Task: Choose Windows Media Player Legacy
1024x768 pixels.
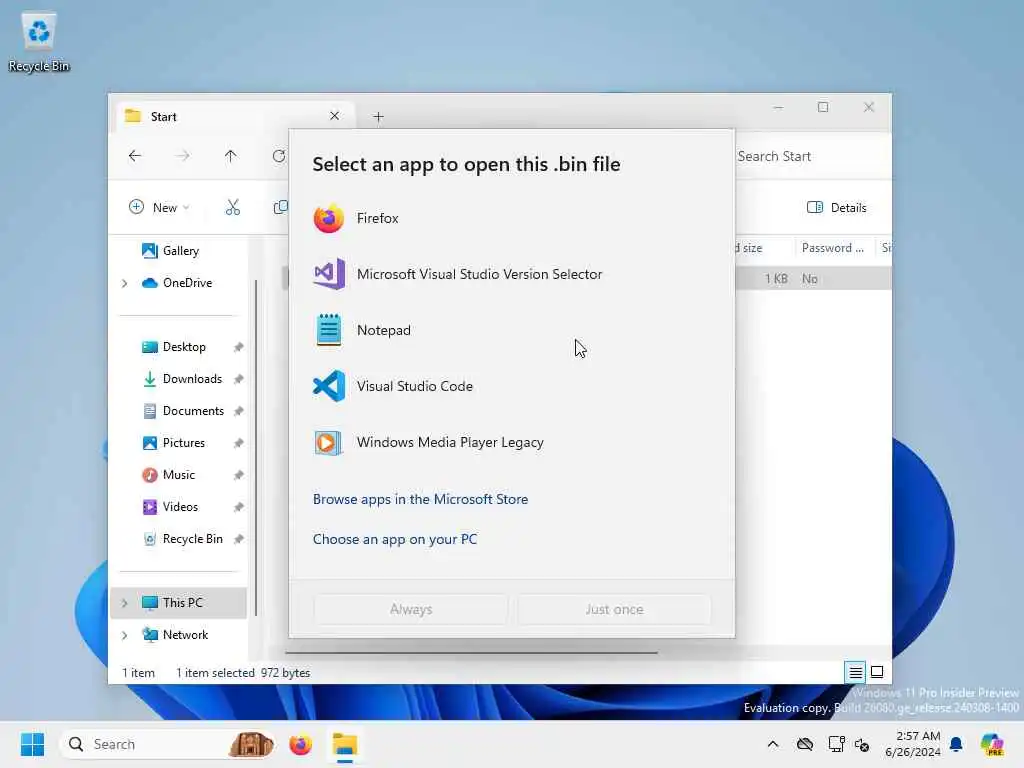Action: (x=511, y=442)
